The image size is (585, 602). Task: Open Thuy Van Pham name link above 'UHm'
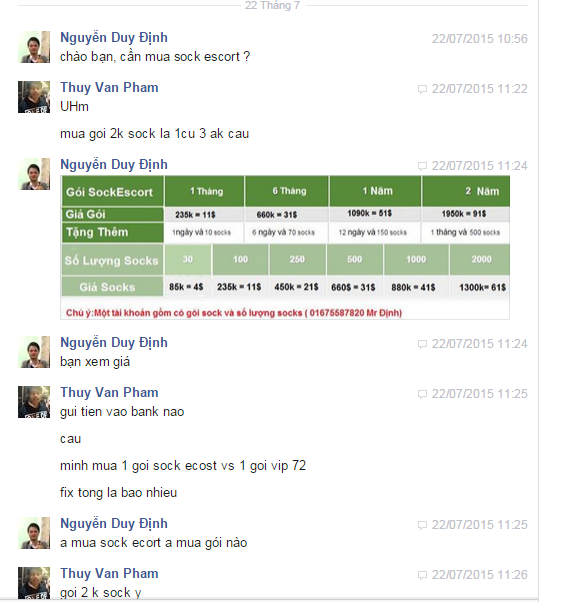(x=109, y=88)
